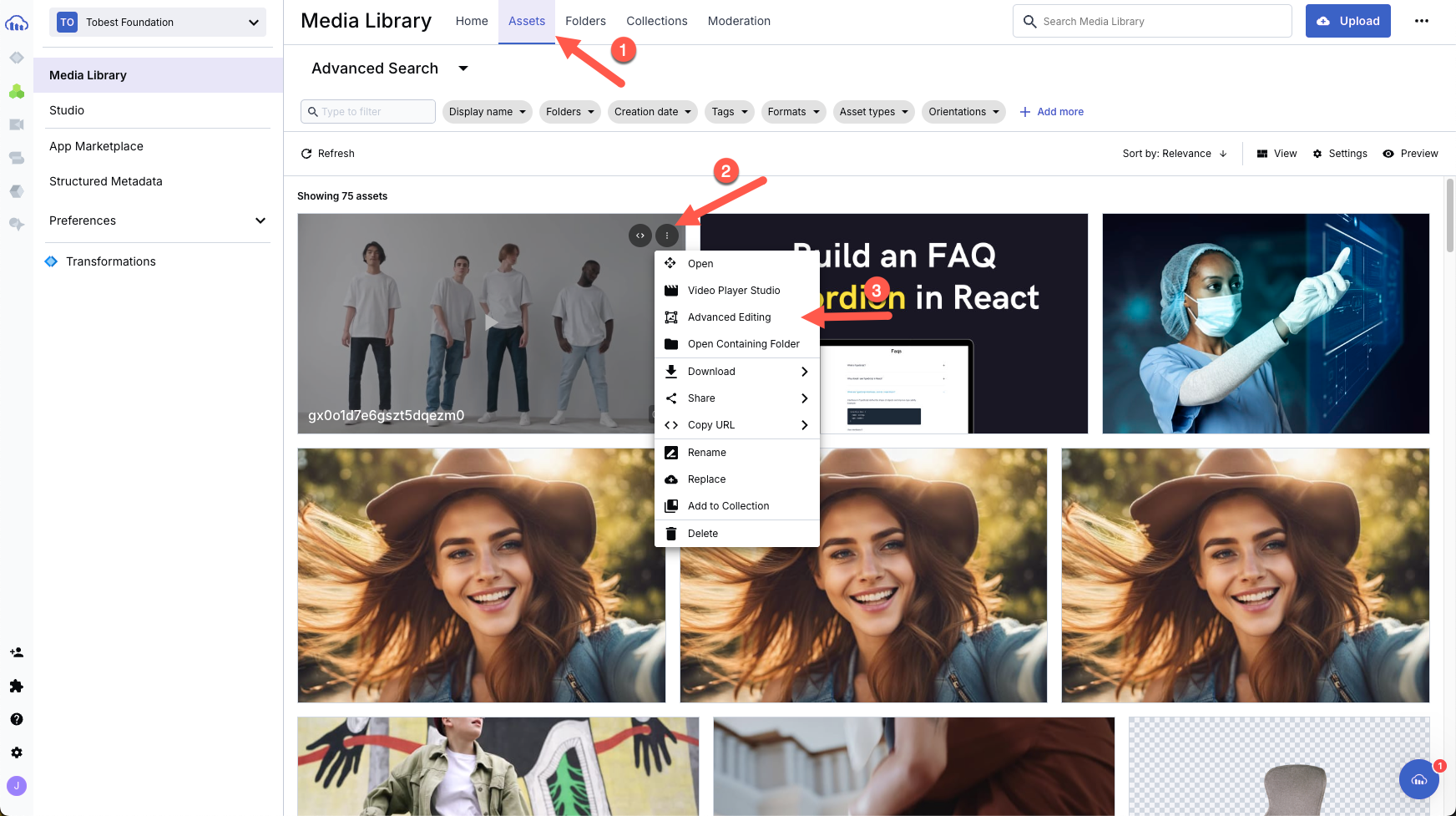Screen dimensions: 1456x816
Task: Open the Folders filter dropdown
Action: [x=570, y=112]
